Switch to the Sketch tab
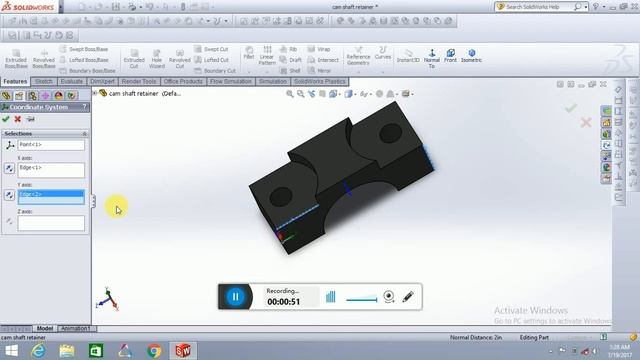This screenshot has height=360, width=640. pos(44,81)
